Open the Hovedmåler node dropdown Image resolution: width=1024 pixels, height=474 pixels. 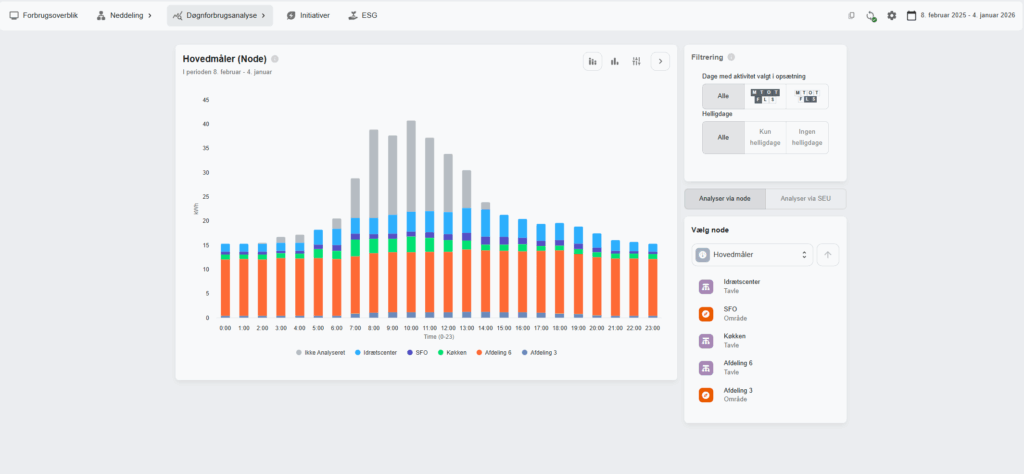[x=752, y=255]
